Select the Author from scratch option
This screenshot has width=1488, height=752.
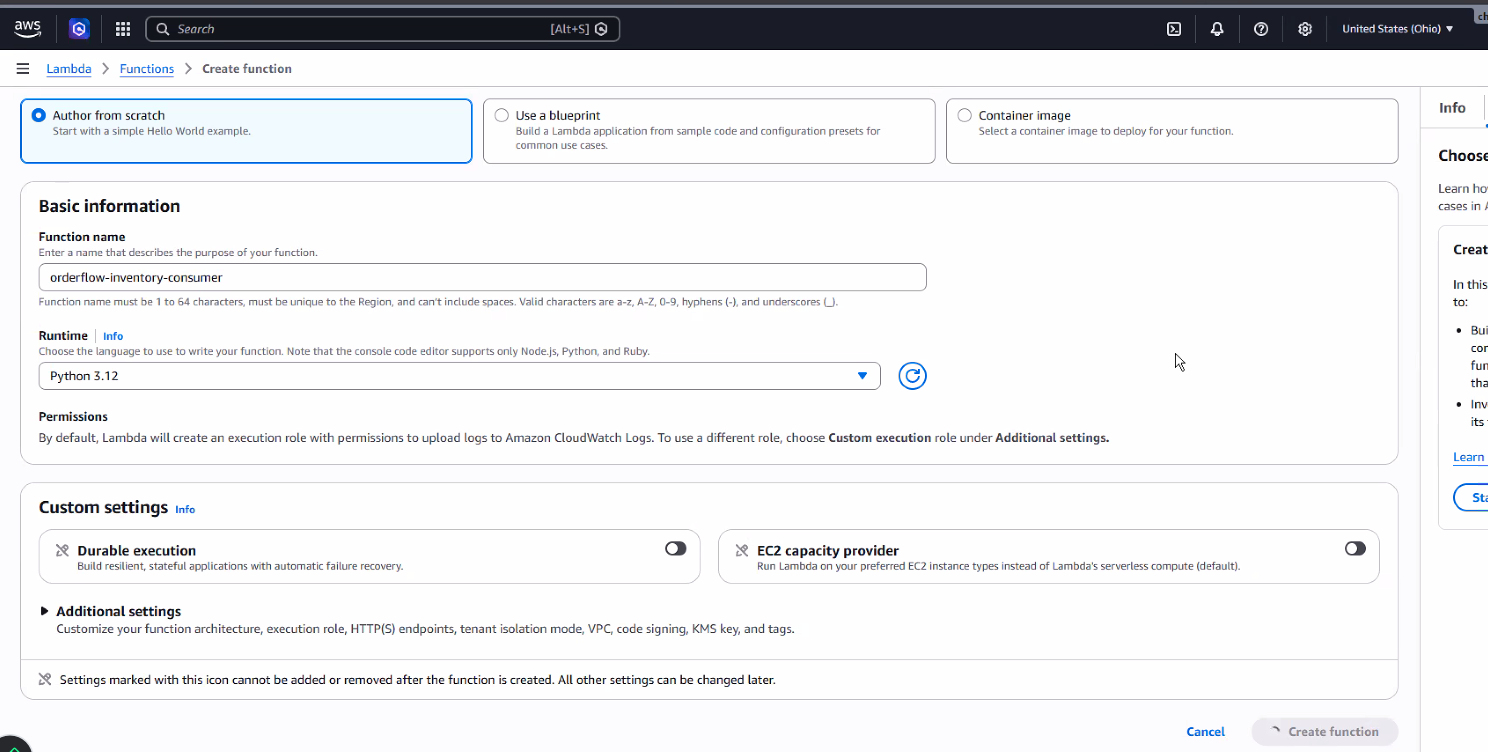(246, 130)
